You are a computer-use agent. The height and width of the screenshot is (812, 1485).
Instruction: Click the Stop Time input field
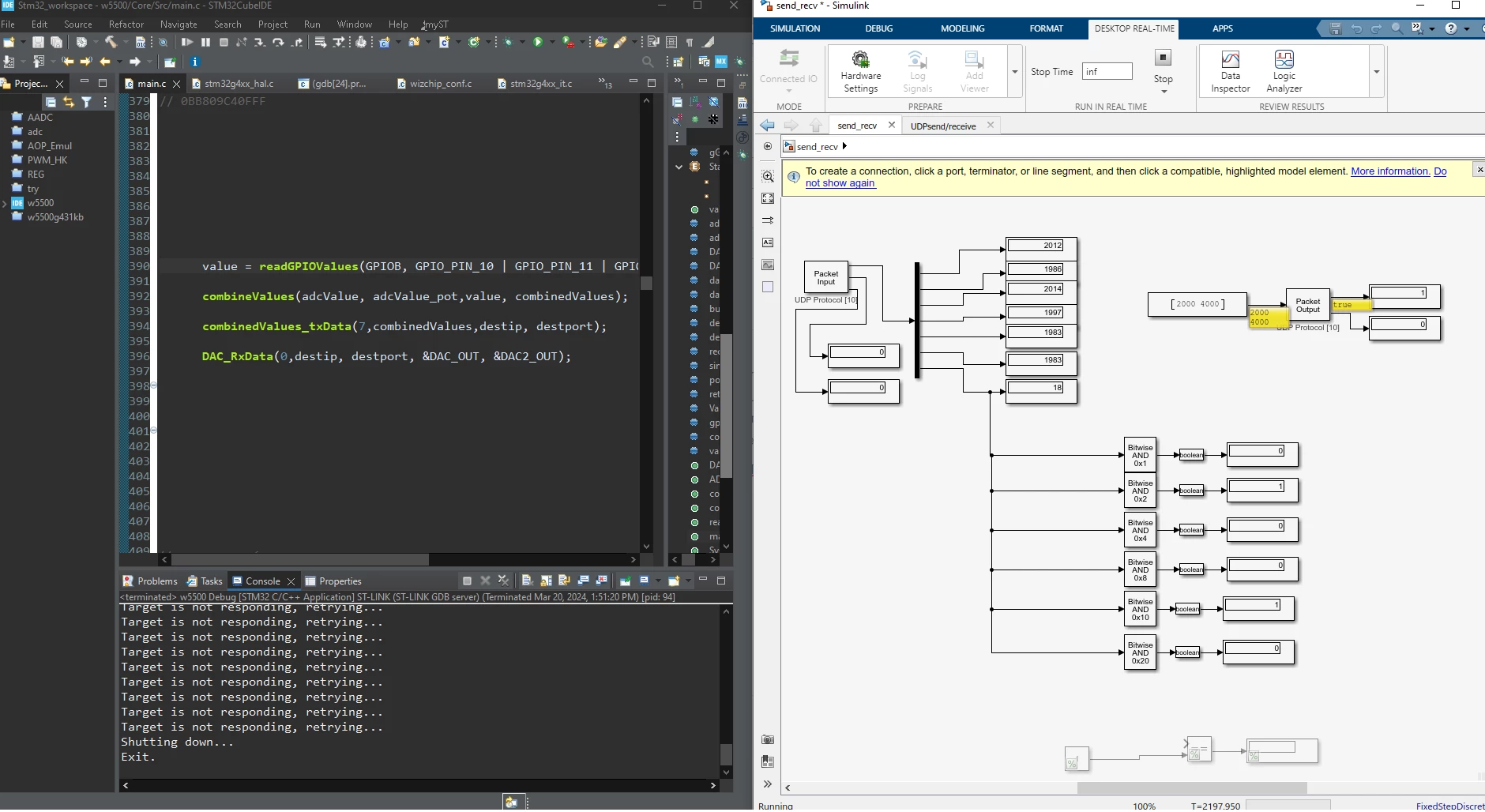(1107, 72)
